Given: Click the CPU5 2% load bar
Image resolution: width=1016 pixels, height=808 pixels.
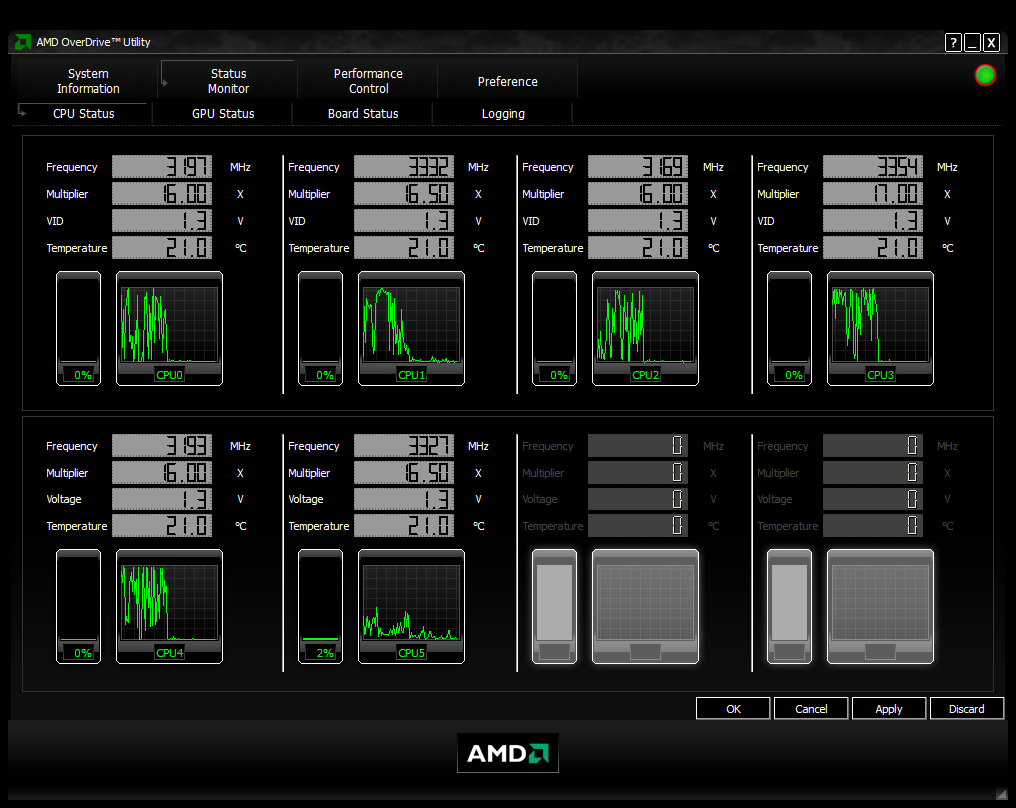Looking at the screenshot, I should 320,606.
